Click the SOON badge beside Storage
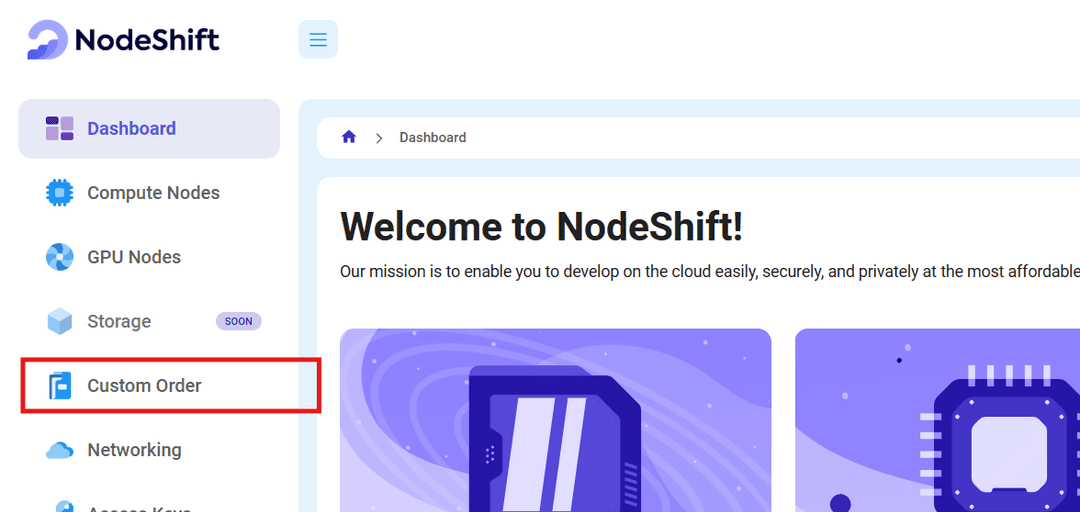1080x512 pixels. [x=238, y=321]
